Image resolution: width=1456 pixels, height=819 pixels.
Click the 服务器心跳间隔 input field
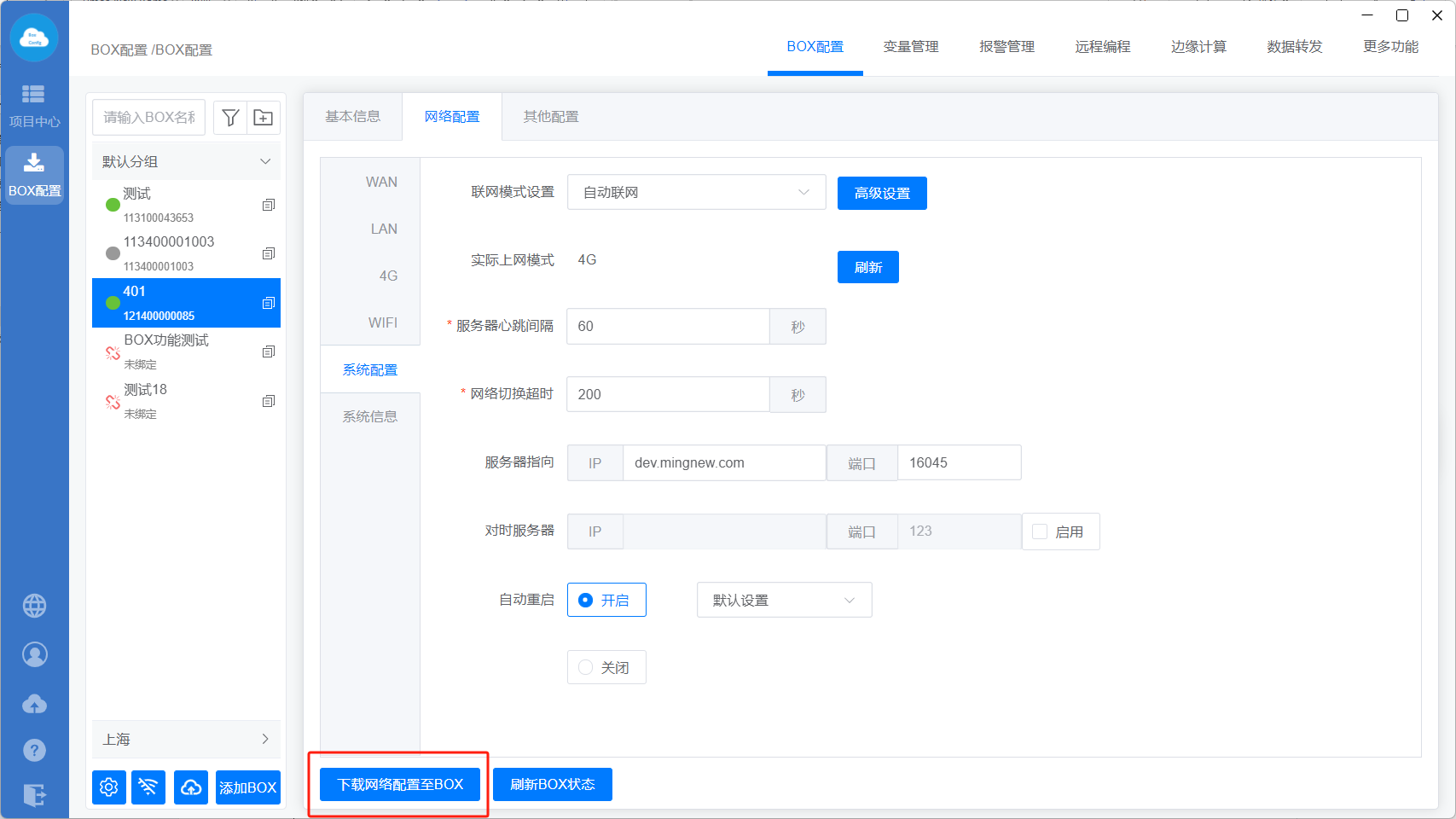point(668,326)
